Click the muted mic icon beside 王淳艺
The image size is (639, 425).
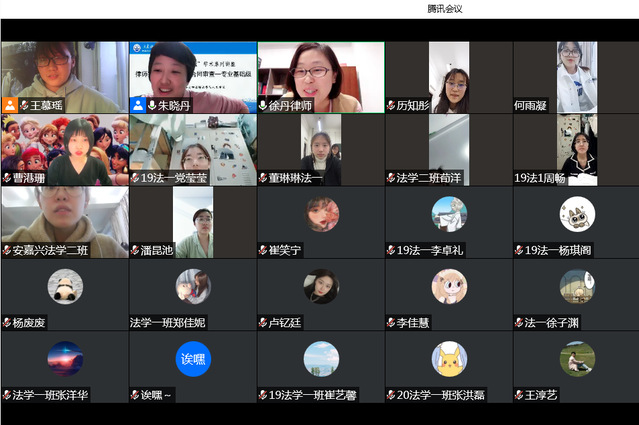point(519,394)
